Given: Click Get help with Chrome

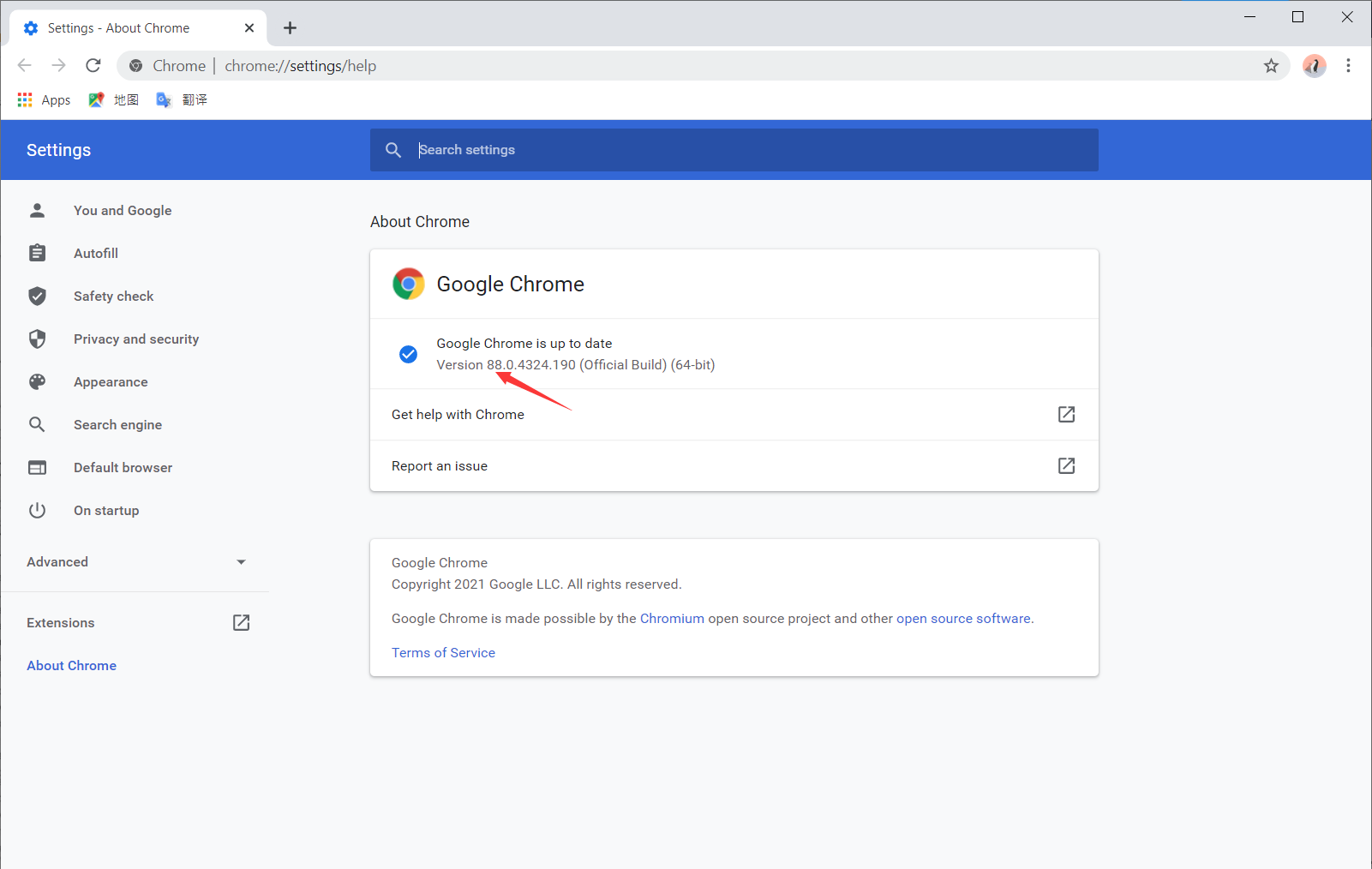Looking at the screenshot, I should click(734, 415).
